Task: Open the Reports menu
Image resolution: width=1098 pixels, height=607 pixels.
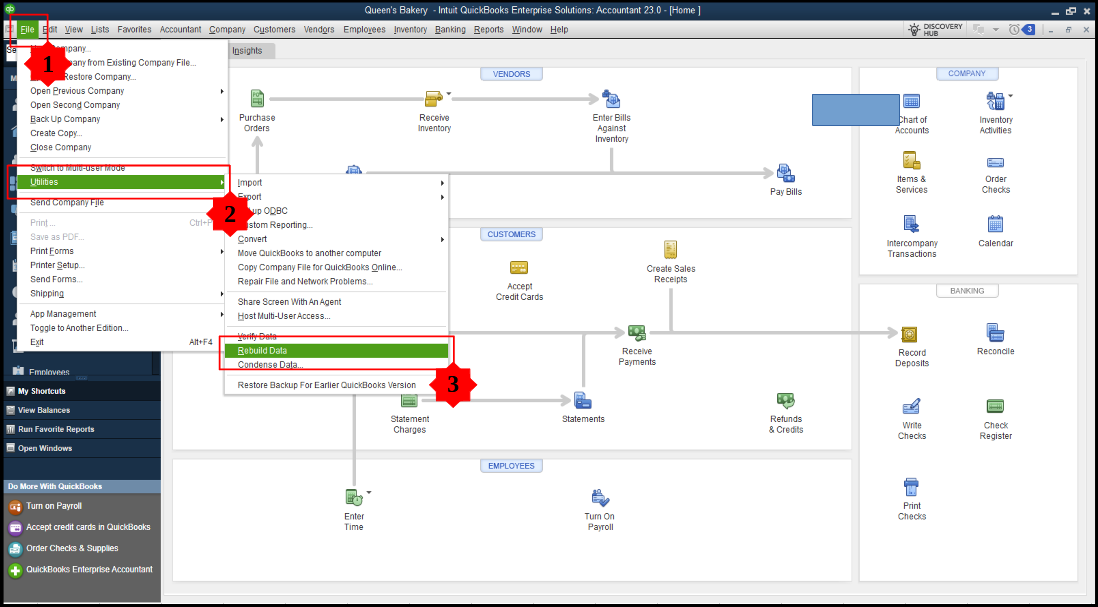Action: (489, 29)
